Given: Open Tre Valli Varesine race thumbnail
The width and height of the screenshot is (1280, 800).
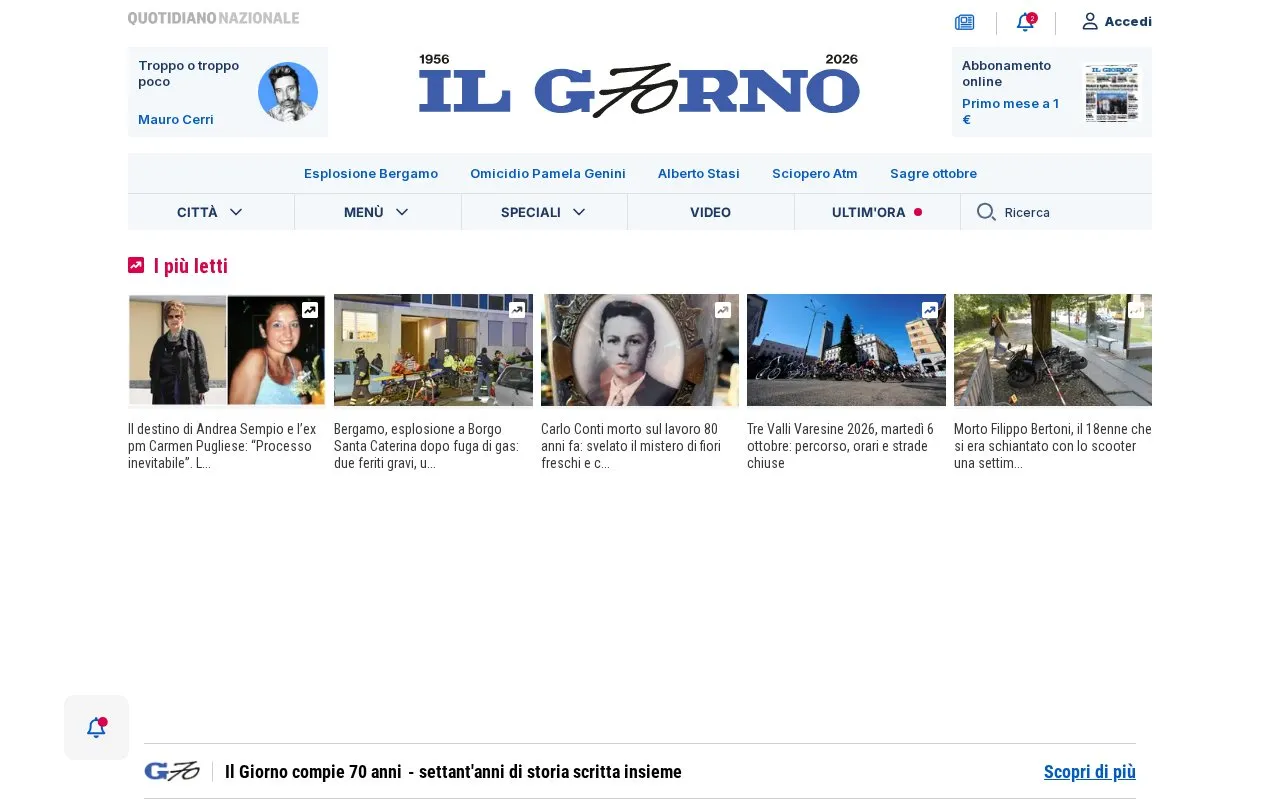Looking at the screenshot, I should (846, 350).
